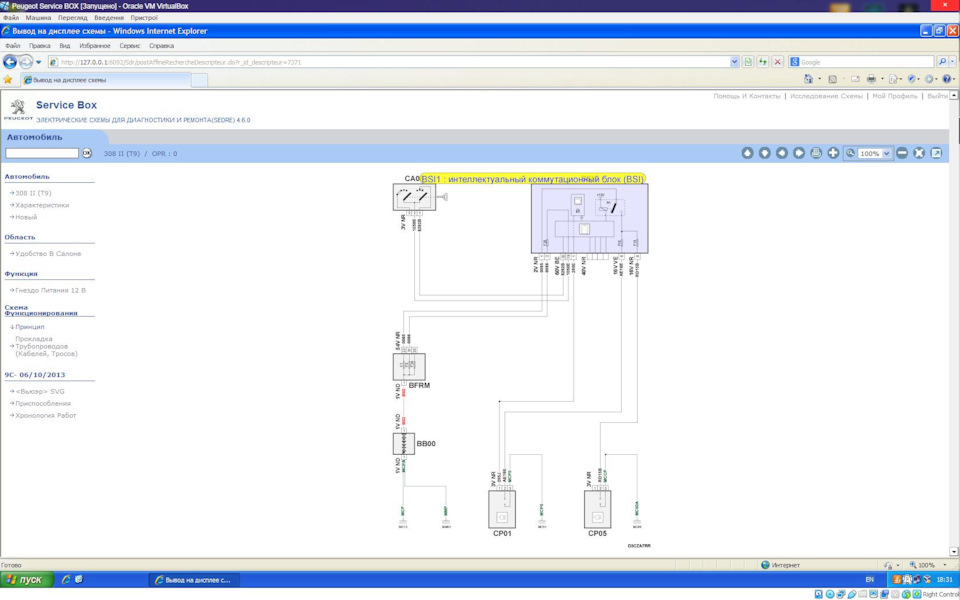Screen dimensions: 960x600
Task: Open '<Вьюэр> SVG' link
Action: pos(40,391)
